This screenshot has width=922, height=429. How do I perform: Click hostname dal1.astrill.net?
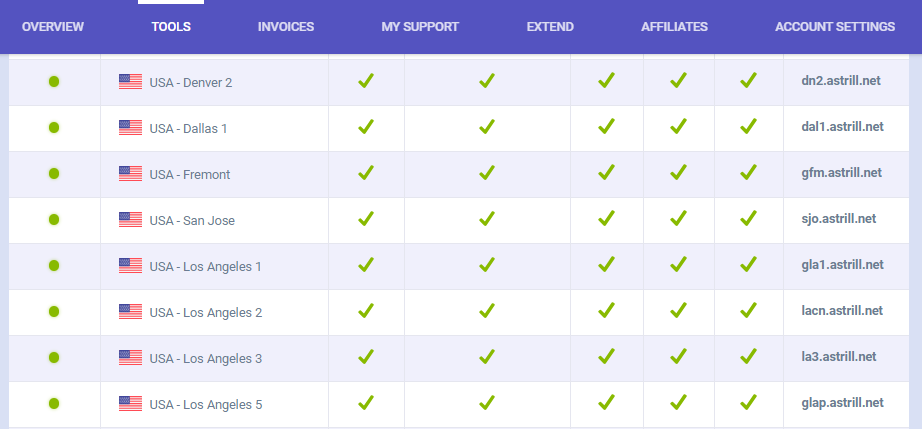click(x=843, y=127)
